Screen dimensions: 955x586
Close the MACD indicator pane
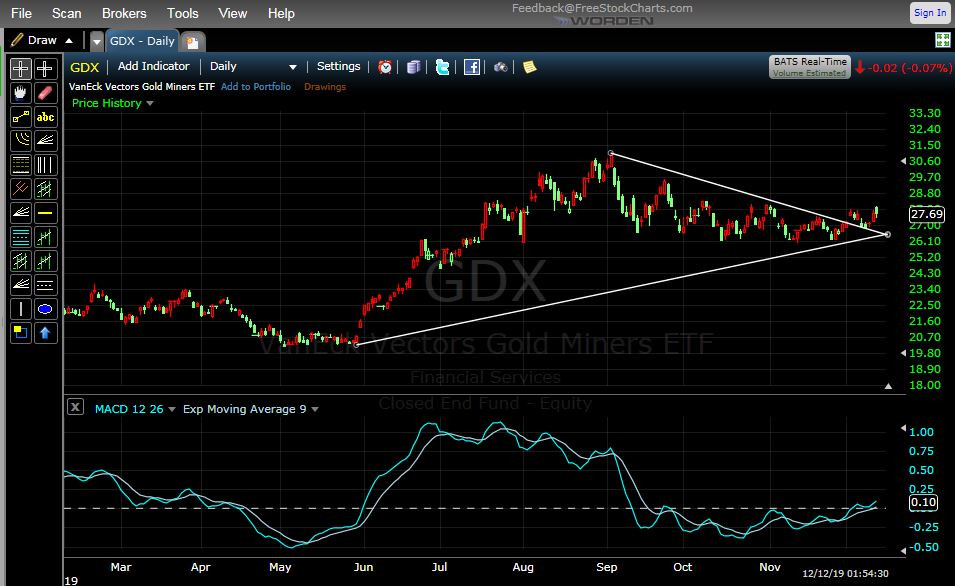coord(75,407)
